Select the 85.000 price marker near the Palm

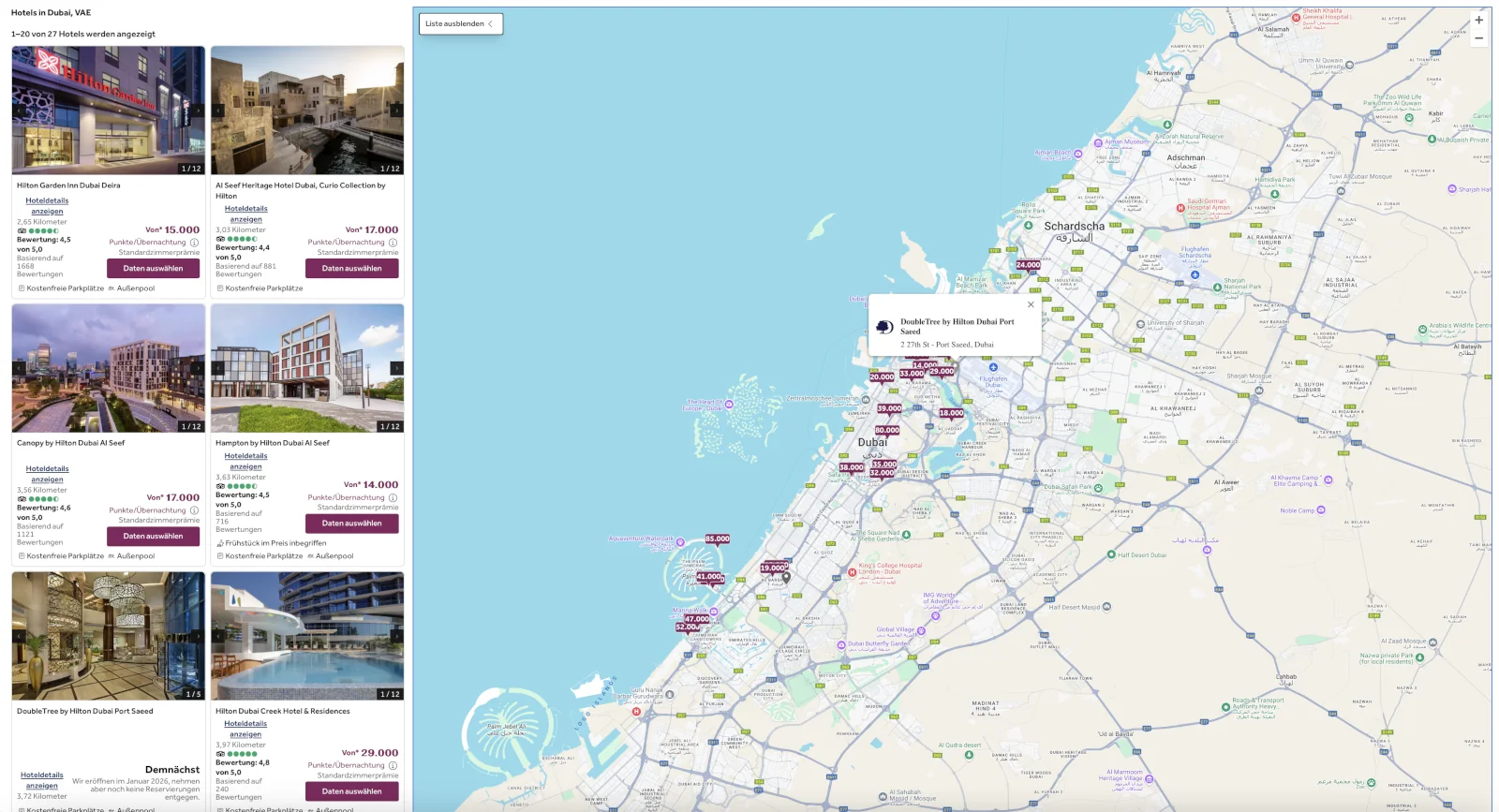point(718,539)
